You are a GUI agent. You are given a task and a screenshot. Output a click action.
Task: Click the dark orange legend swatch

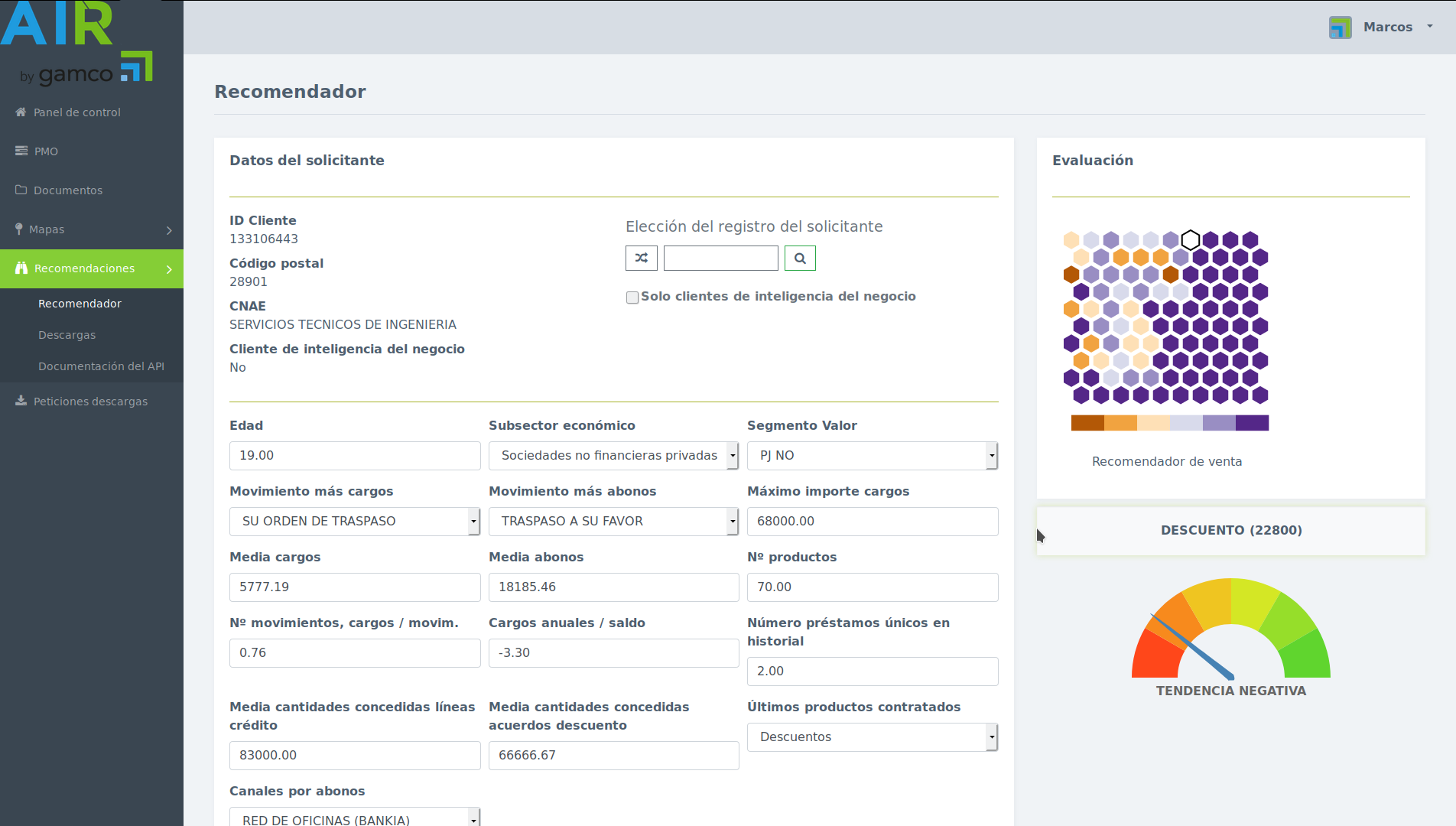pos(1087,423)
